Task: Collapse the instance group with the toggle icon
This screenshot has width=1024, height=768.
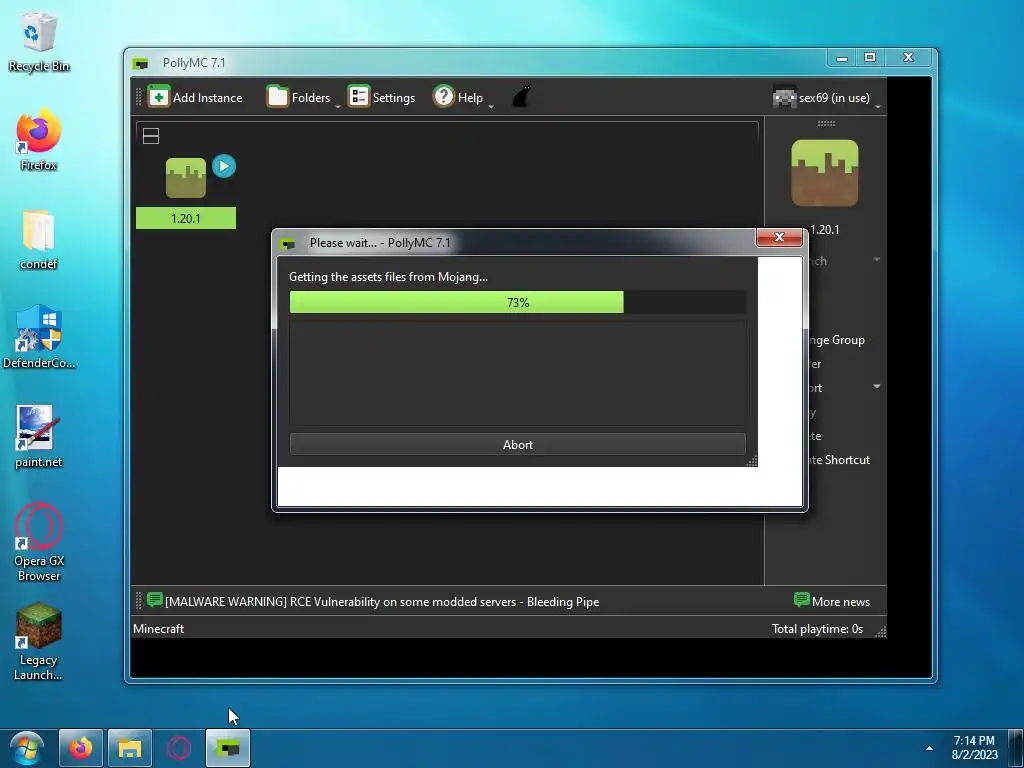Action: click(151, 136)
